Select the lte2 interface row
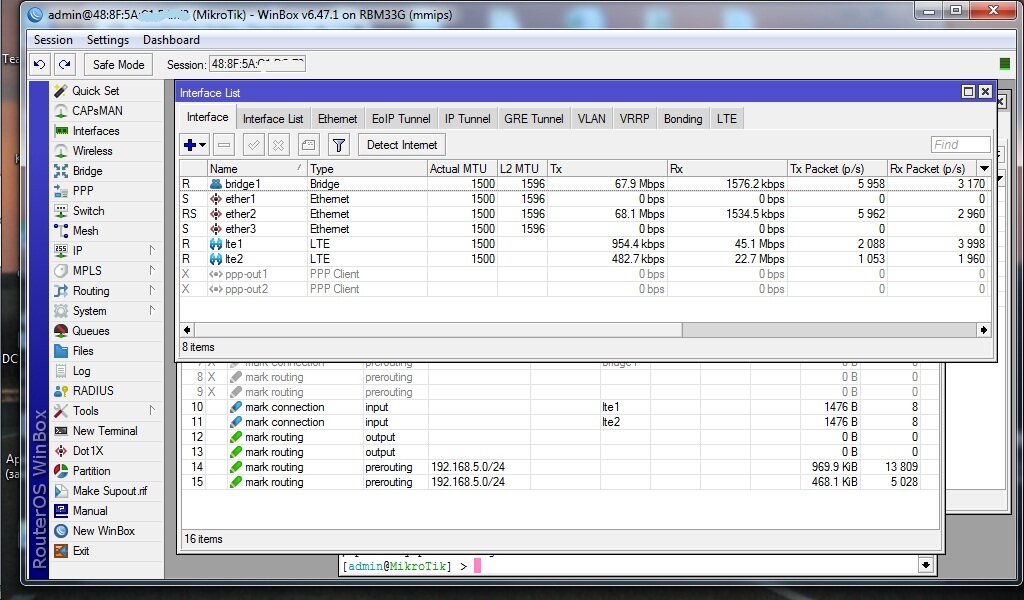Viewport: 1024px width, 600px height. [585, 259]
